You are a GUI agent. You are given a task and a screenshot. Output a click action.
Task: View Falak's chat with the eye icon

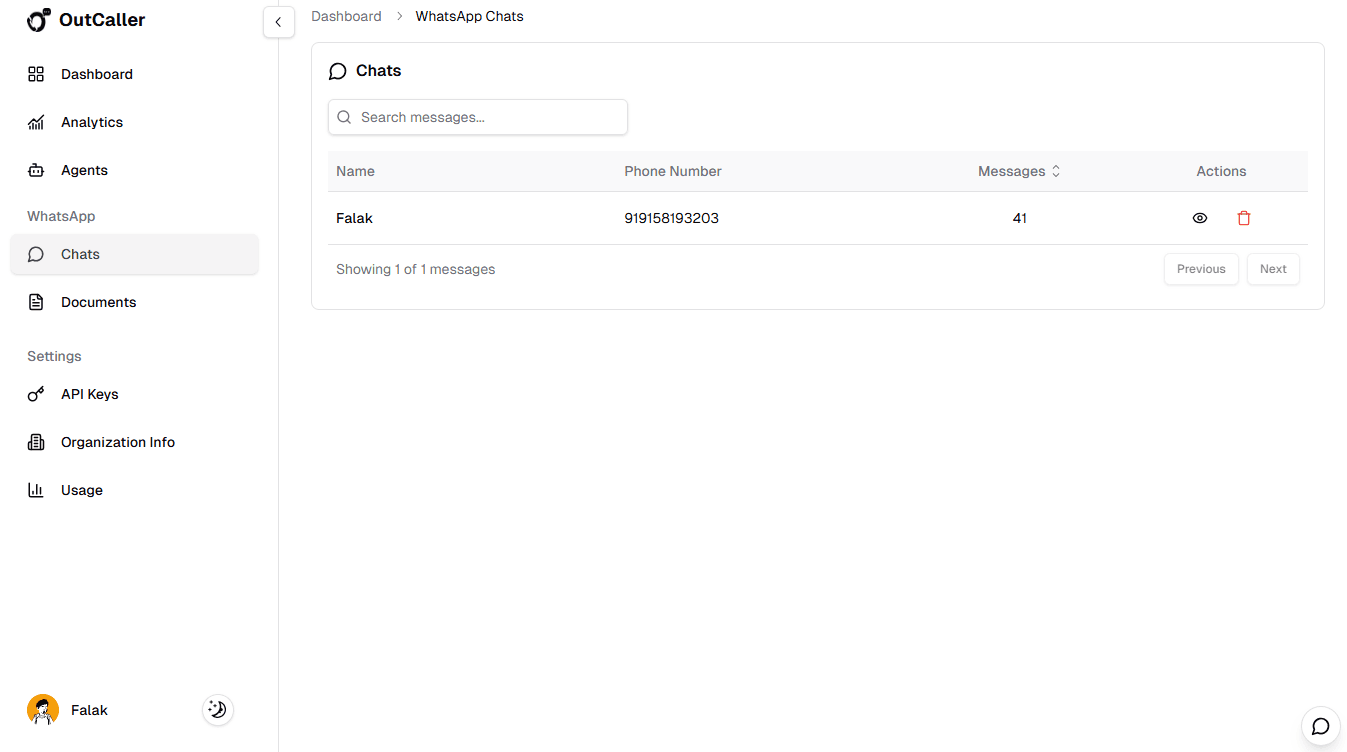pyautogui.click(x=1200, y=217)
